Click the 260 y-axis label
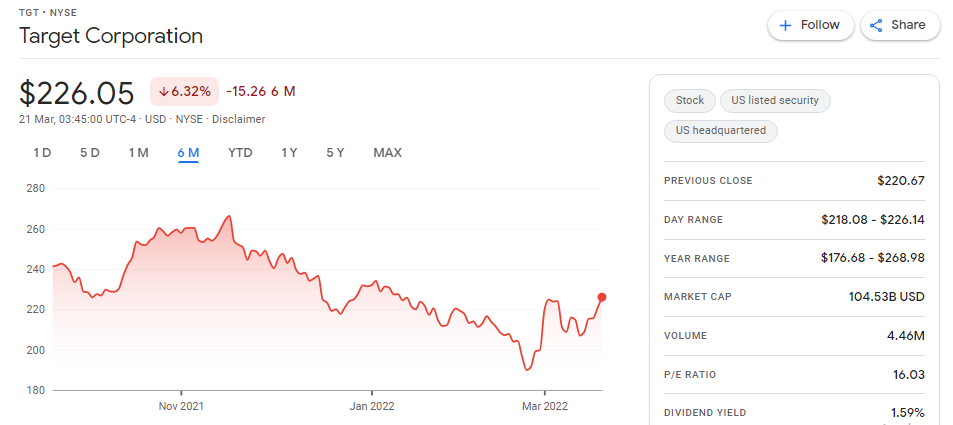Image resolution: width=953 pixels, height=425 pixels. (x=36, y=229)
